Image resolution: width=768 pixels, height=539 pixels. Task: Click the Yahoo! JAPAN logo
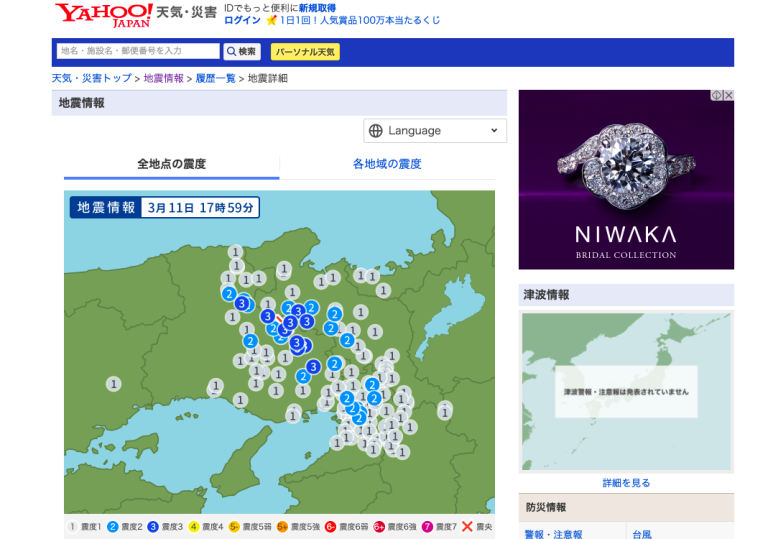pos(103,14)
